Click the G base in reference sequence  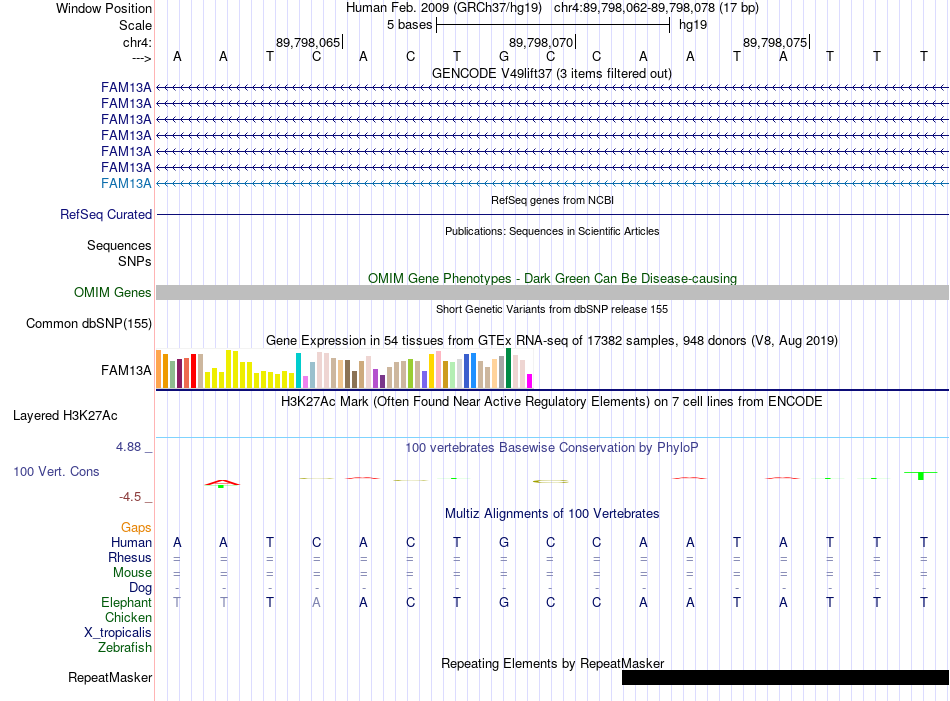[504, 56]
